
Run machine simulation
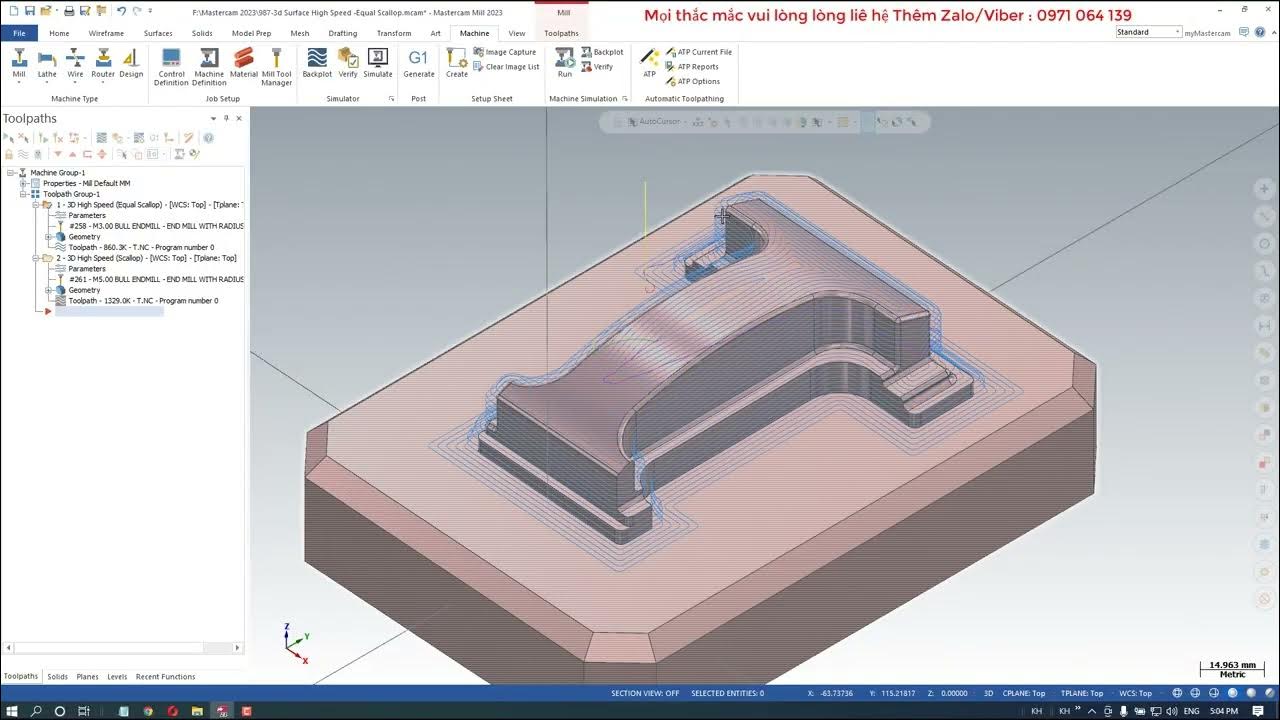pos(565,63)
